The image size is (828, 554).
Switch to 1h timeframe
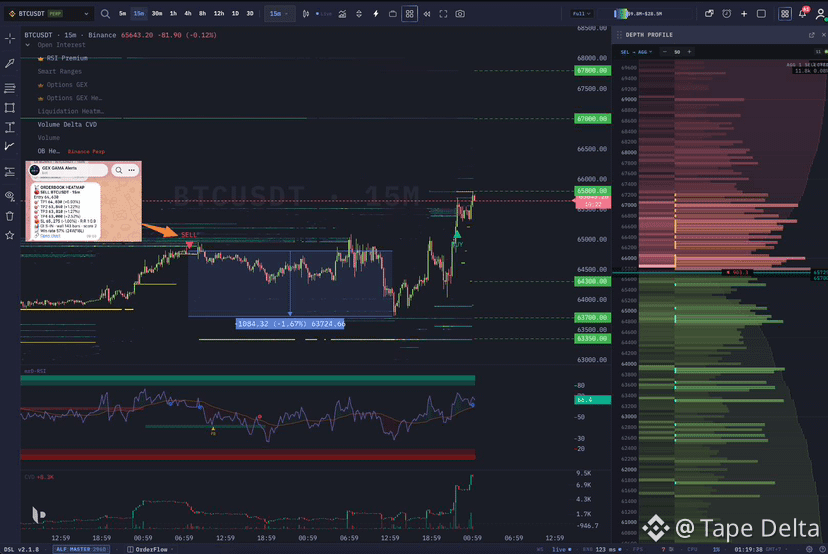[x=173, y=14]
